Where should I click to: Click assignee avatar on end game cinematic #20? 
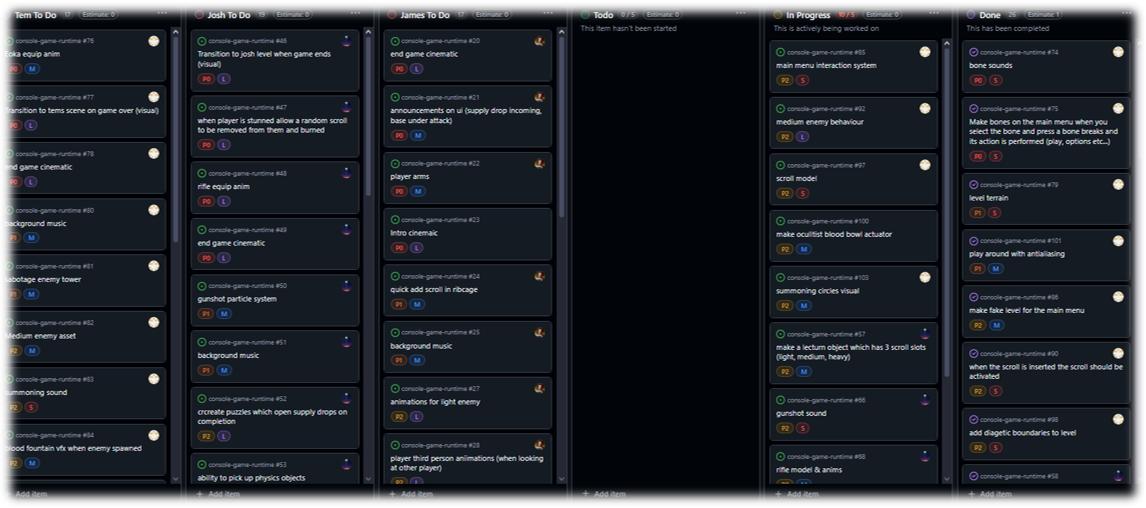539,41
